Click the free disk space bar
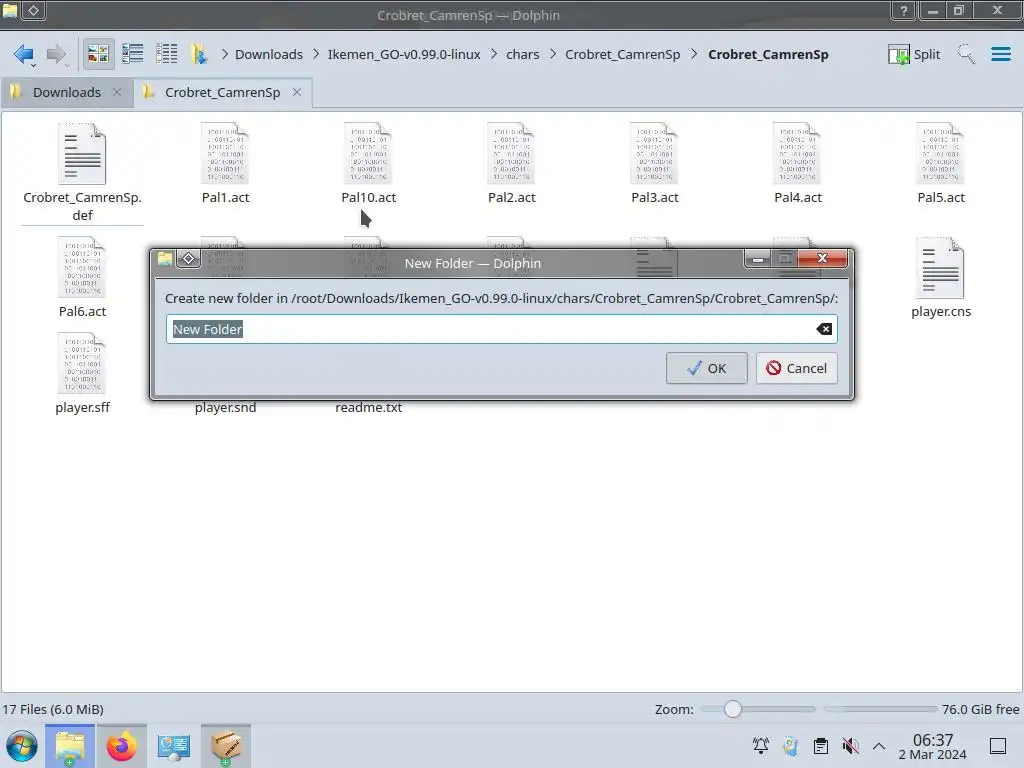The image size is (1024, 768). 880,709
